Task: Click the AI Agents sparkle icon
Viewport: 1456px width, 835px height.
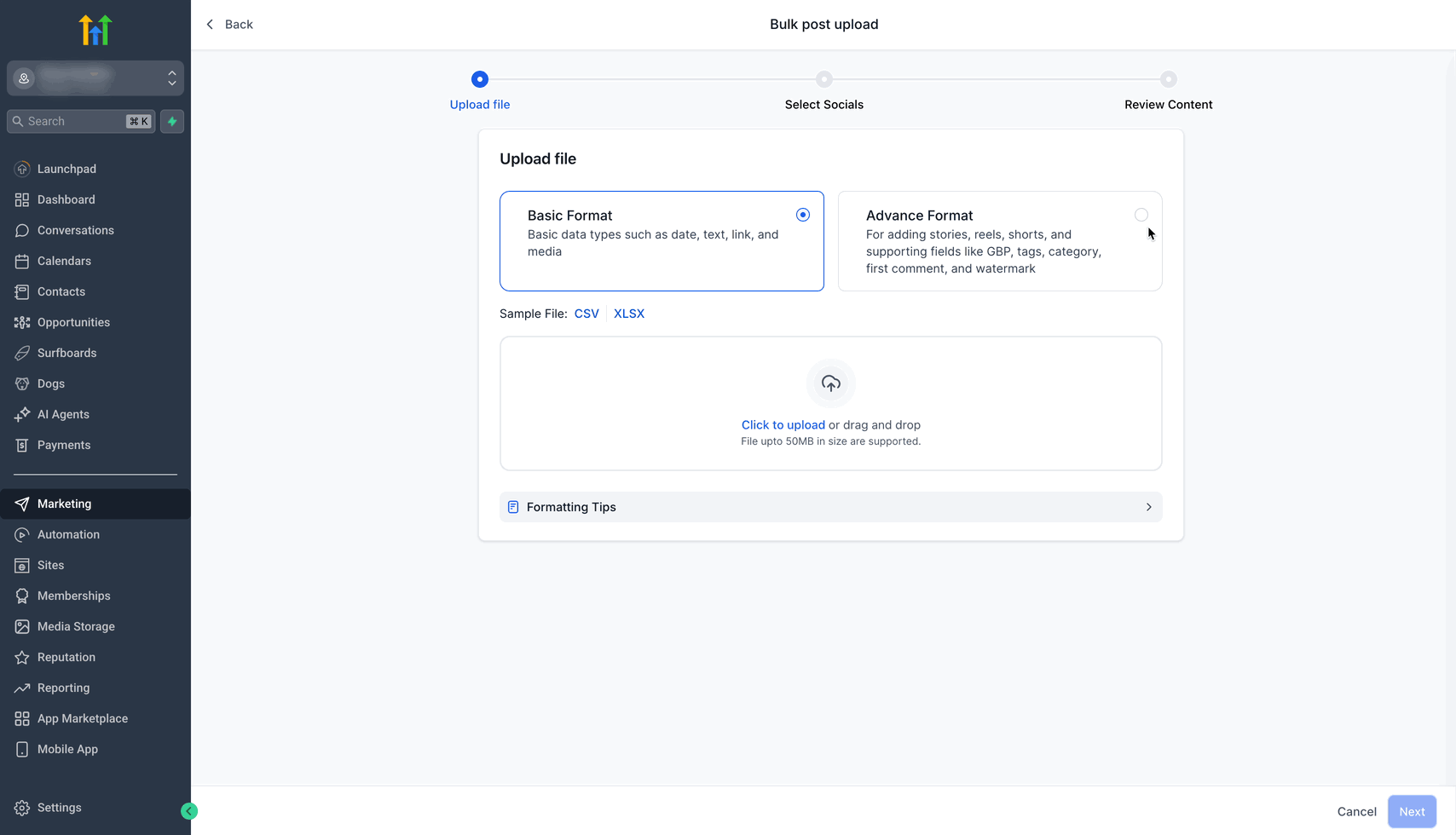Action: coord(22,414)
